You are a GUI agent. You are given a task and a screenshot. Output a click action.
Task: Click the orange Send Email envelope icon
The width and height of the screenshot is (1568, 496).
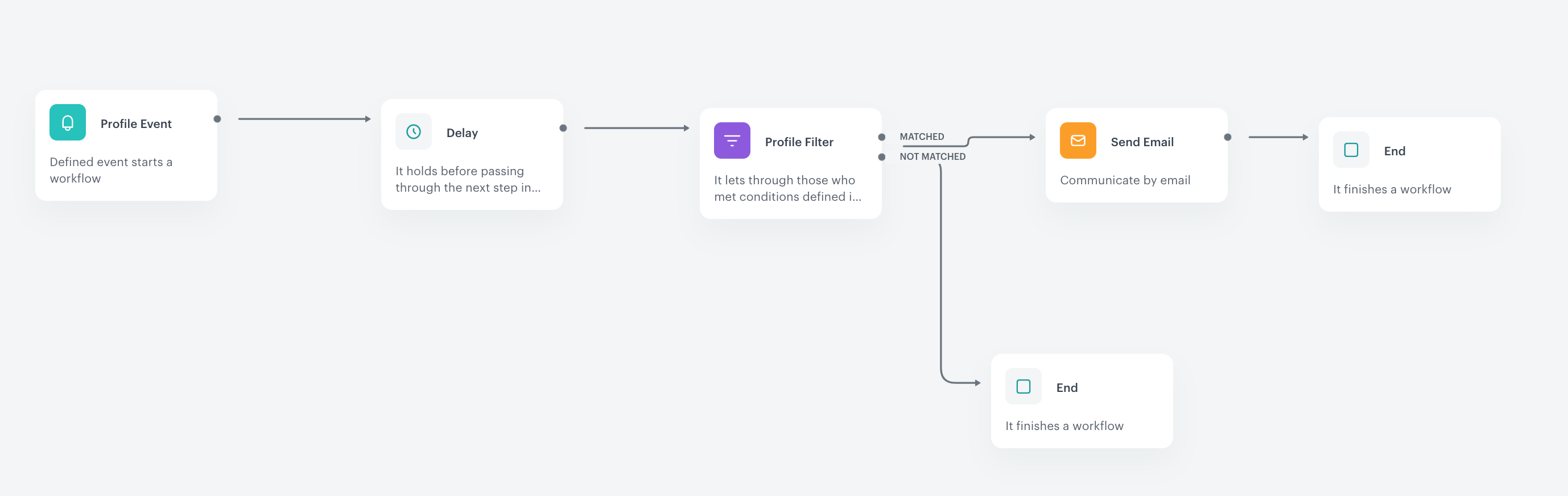click(x=1078, y=140)
